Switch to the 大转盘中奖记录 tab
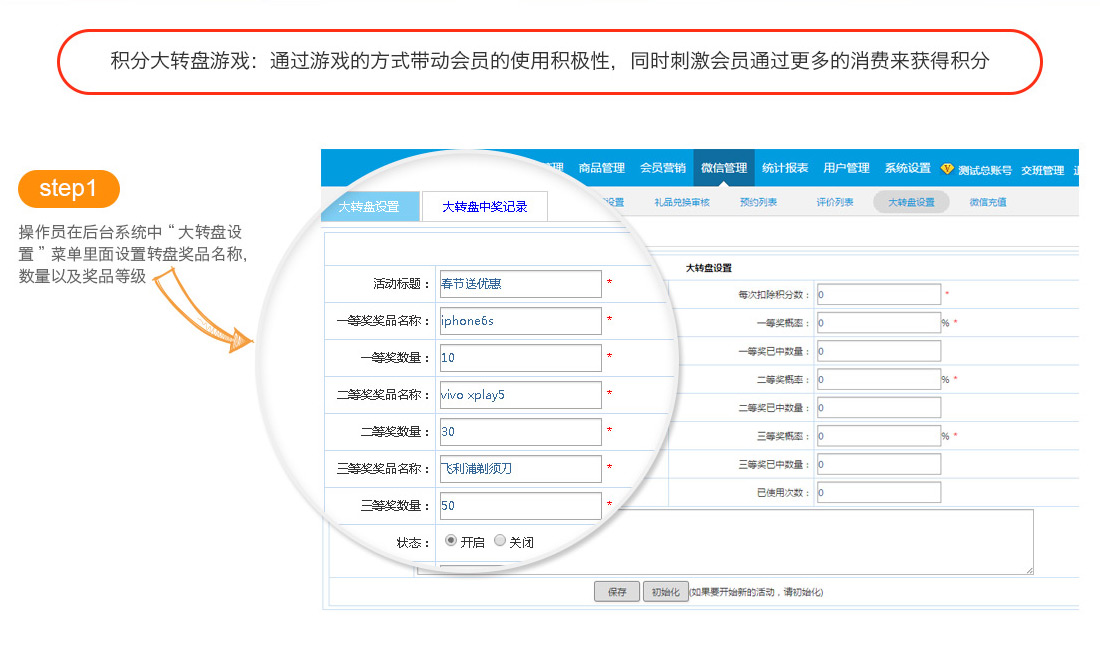 pos(484,207)
